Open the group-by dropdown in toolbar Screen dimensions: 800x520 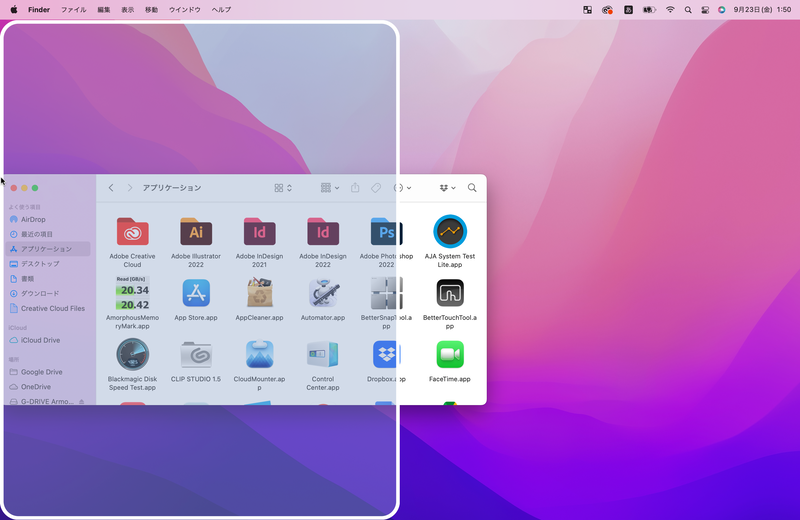pos(330,188)
